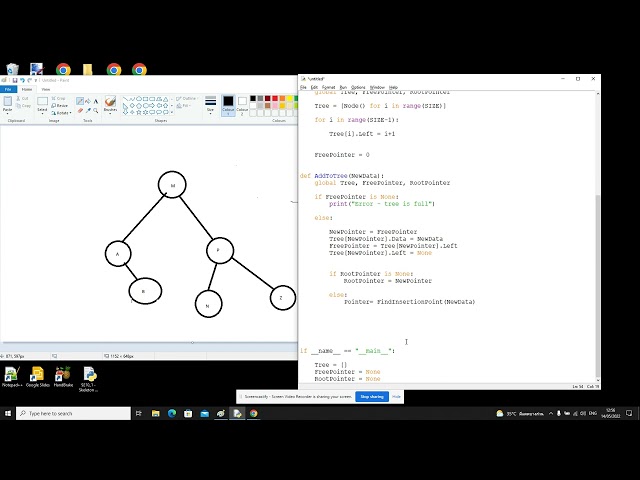Pick the black colour swatch
The height and width of the screenshot is (480, 640).
(x=253, y=98)
